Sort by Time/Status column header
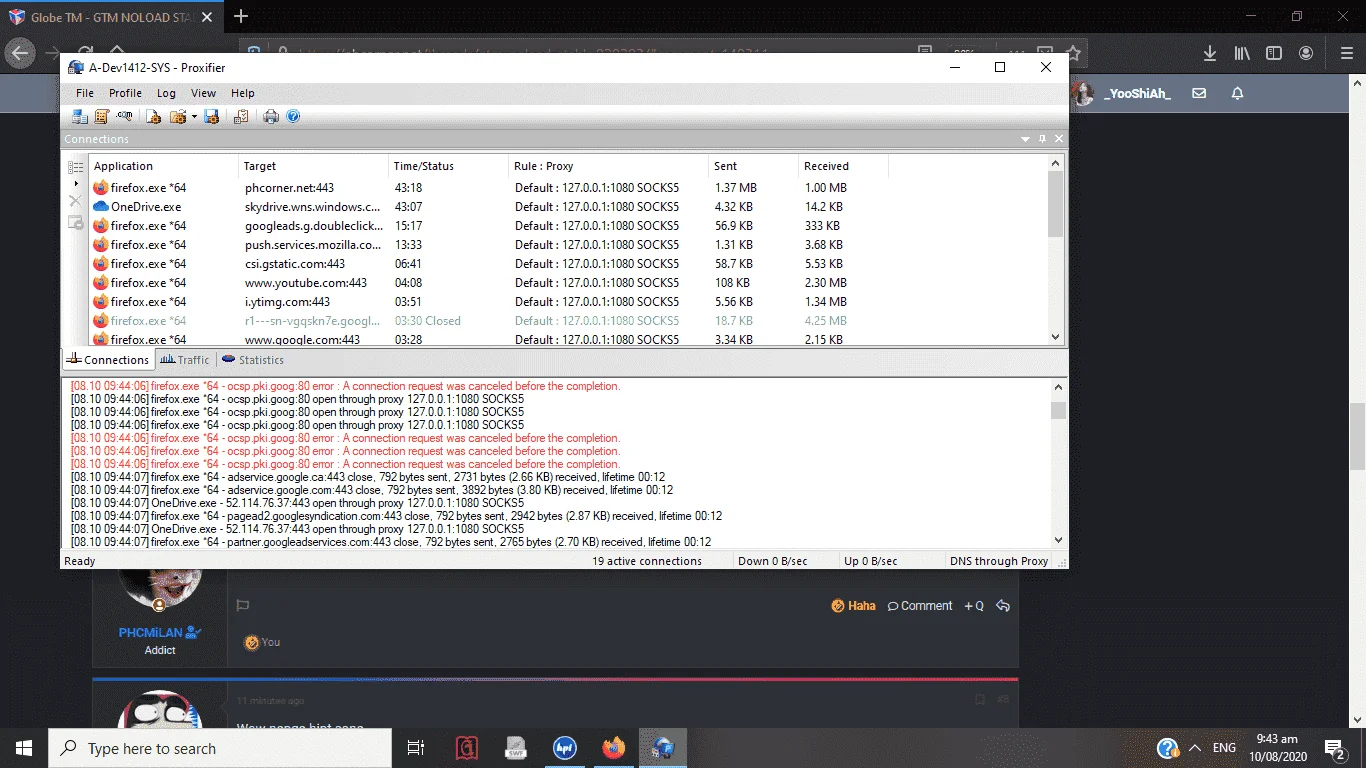1366x768 pixels. [449, 166]
